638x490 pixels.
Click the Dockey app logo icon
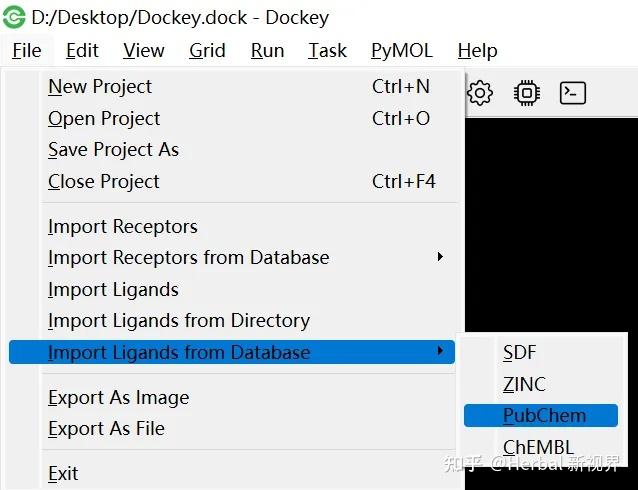(x=14, y=17)
